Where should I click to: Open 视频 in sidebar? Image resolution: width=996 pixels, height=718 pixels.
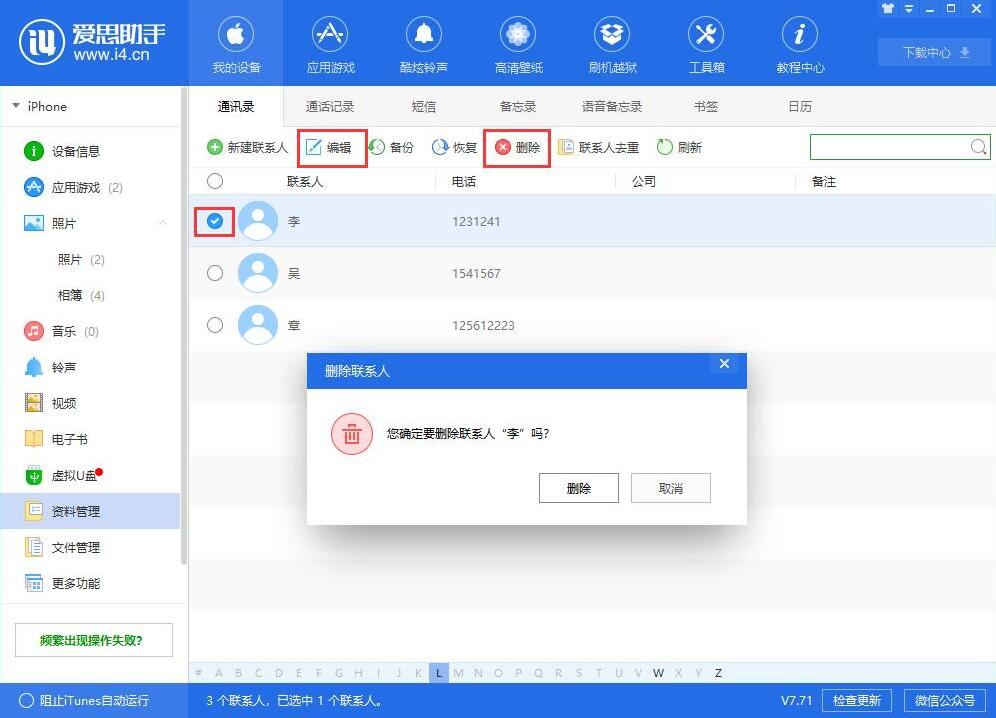(90, 403)
